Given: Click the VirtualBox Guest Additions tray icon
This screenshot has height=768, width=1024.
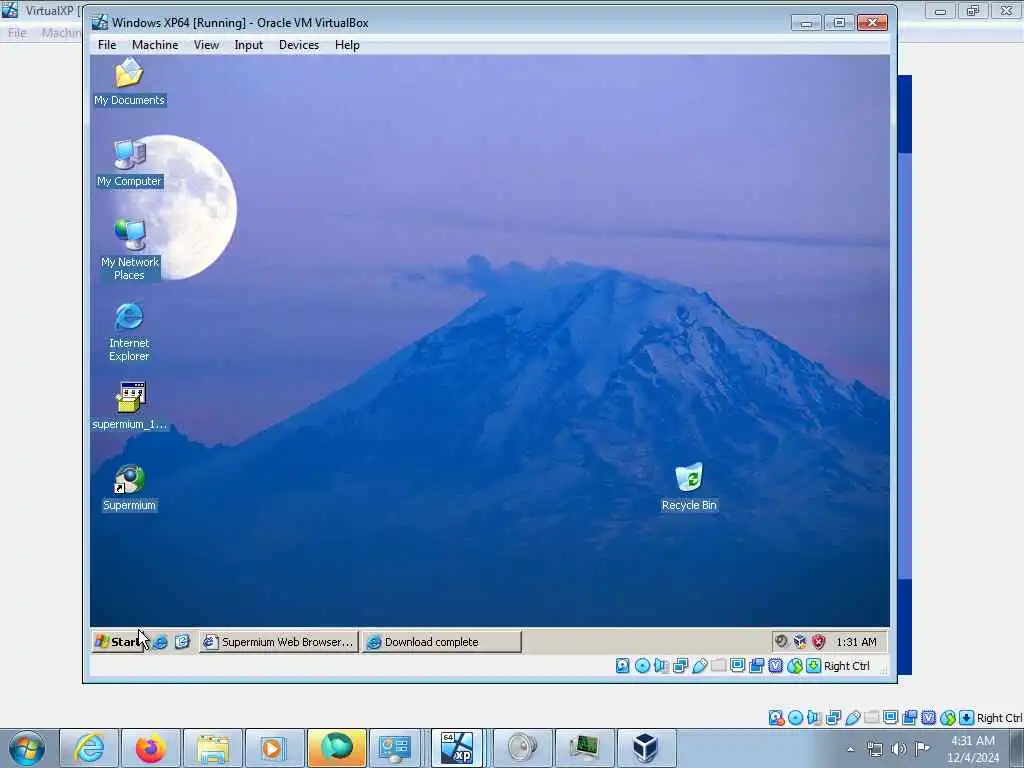Looking at the screenshot, I should (x=800, y=641).
